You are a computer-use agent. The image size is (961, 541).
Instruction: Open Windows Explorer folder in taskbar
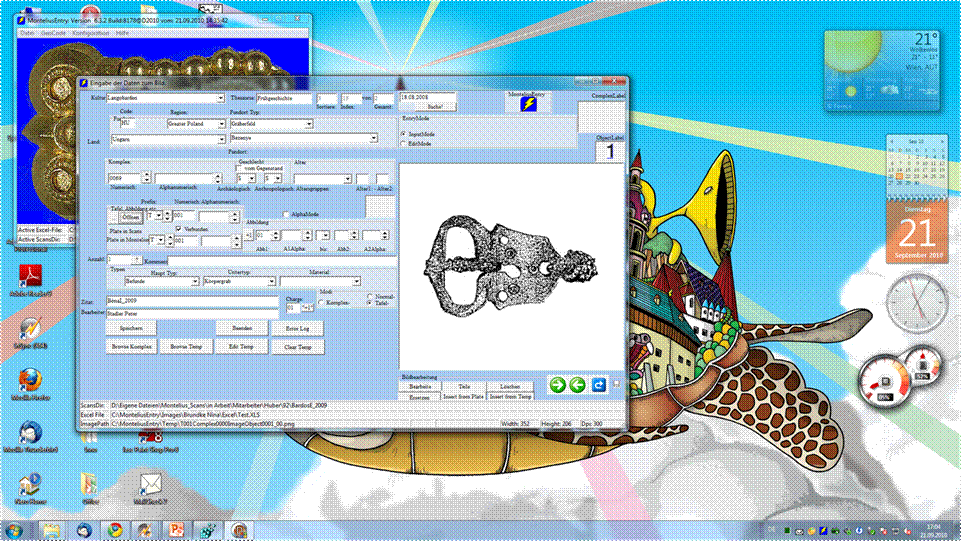(x=51, y=530)
